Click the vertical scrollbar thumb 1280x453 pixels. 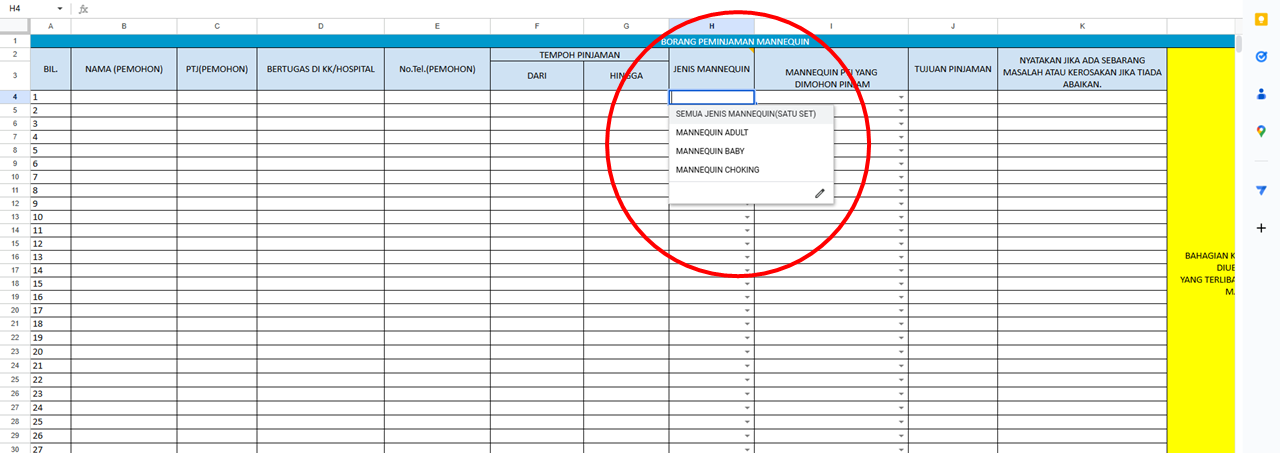[1240, 42]
